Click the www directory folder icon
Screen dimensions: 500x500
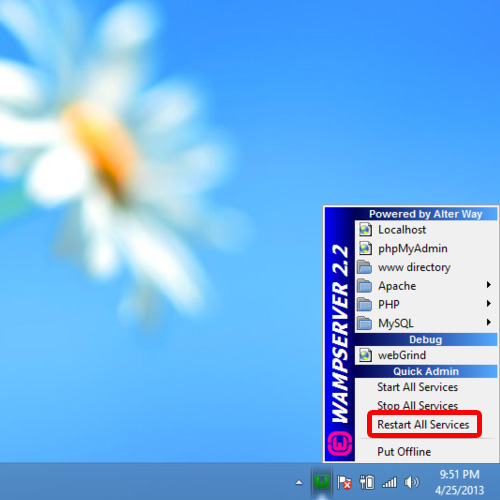click(x=364, y=267)
